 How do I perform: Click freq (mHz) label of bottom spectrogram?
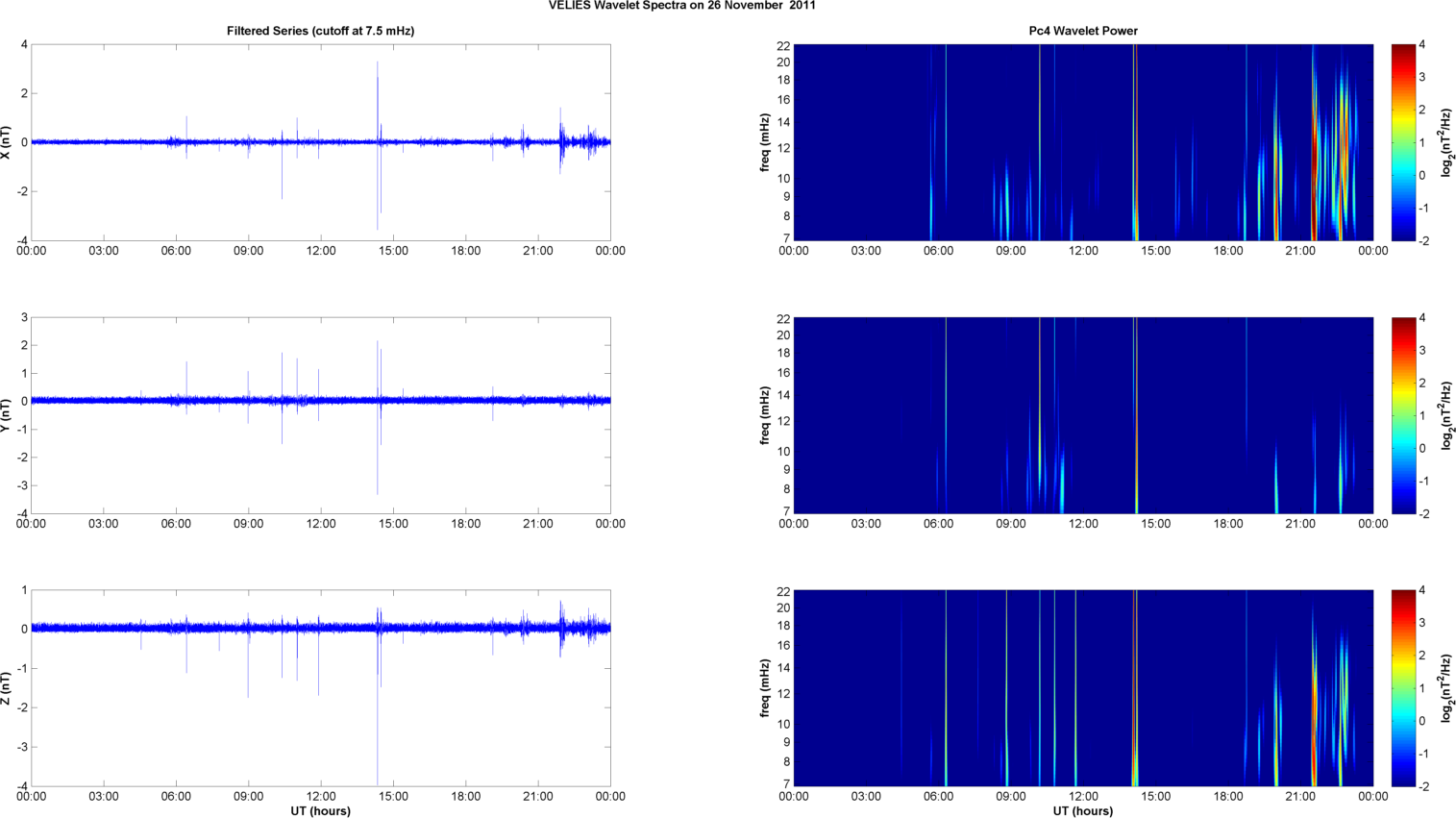click(765, 688)
